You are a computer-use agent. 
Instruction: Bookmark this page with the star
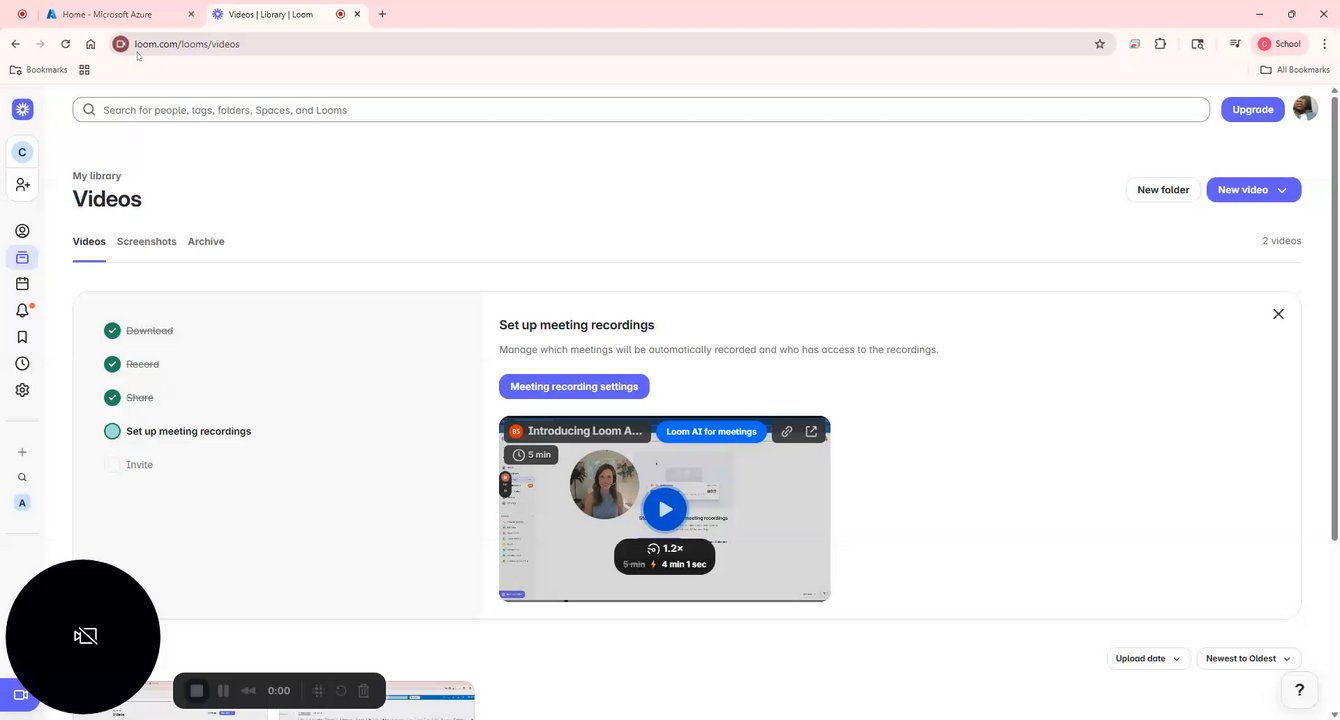click(1100, 44)
